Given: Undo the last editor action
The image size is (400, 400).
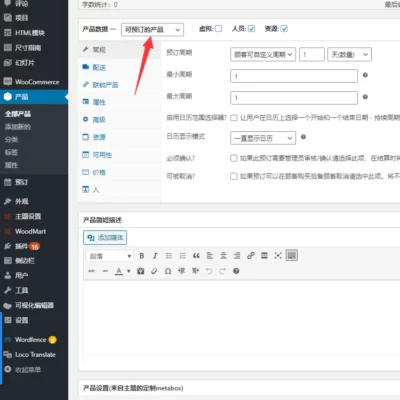Looking at the screenshot, I should click(209, 271).
